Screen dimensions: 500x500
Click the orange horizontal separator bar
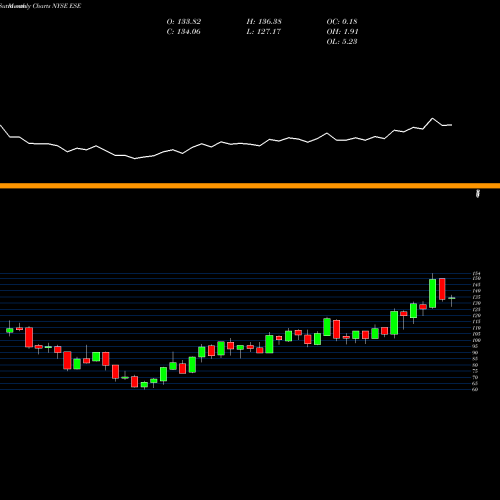(x=250, y=186)
